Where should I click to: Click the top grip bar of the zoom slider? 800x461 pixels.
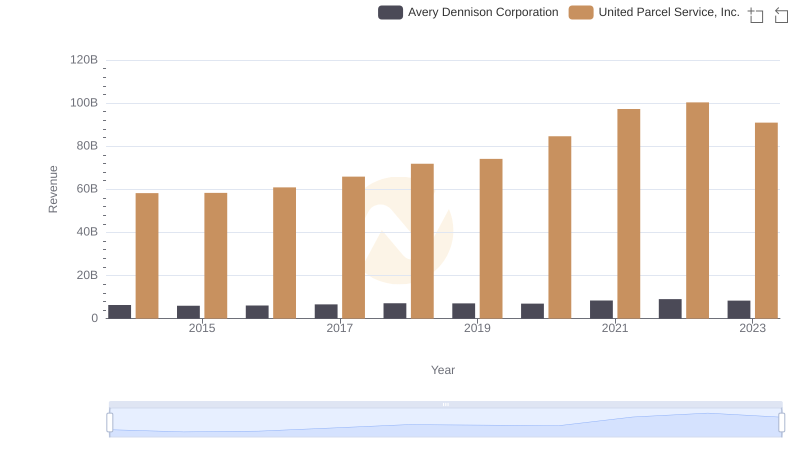click(445, 404)
